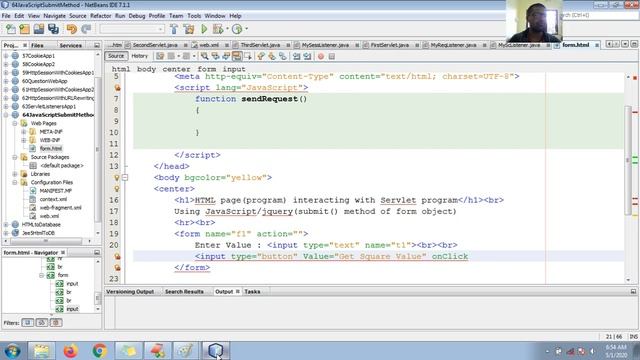Image resolution: width=640 pixels, height=360 pixels.
Task: Select form.html in the project tree
Action: 51,149
